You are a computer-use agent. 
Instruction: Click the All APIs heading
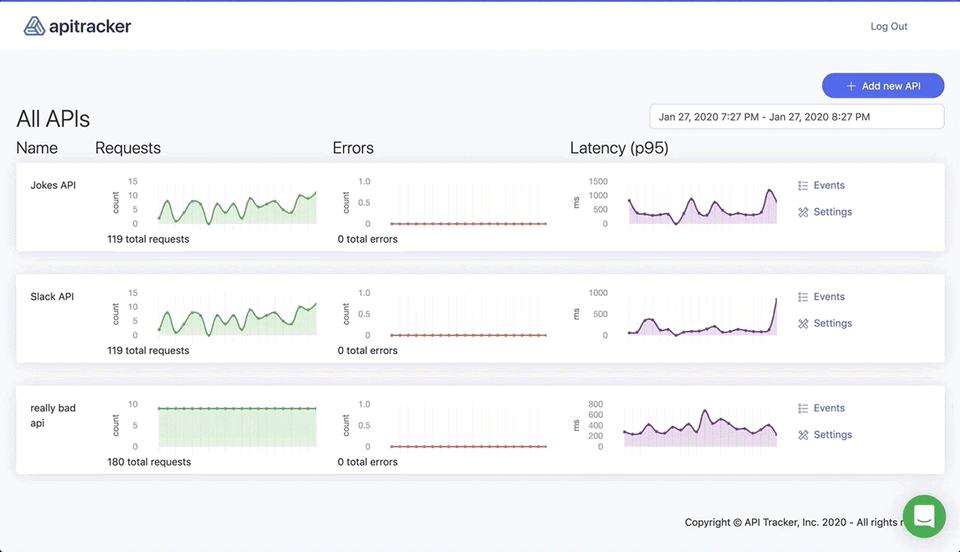[53, 119]
